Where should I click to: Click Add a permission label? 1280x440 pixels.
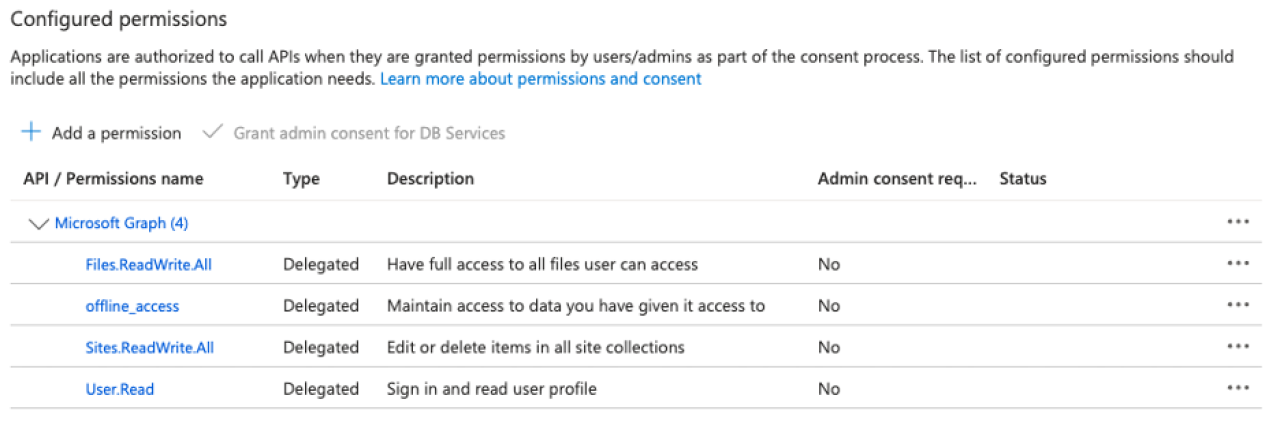[x=117, y=133]
